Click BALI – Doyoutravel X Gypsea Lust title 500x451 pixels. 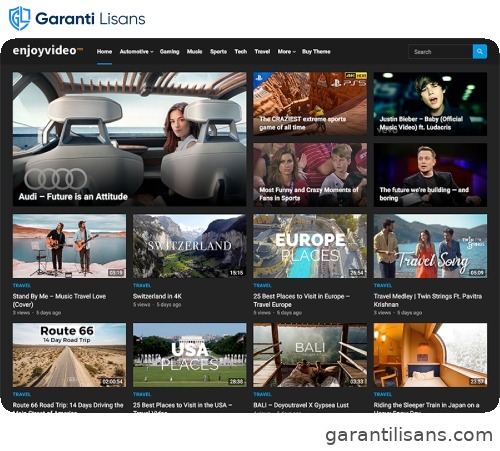(x=301, y=405)
